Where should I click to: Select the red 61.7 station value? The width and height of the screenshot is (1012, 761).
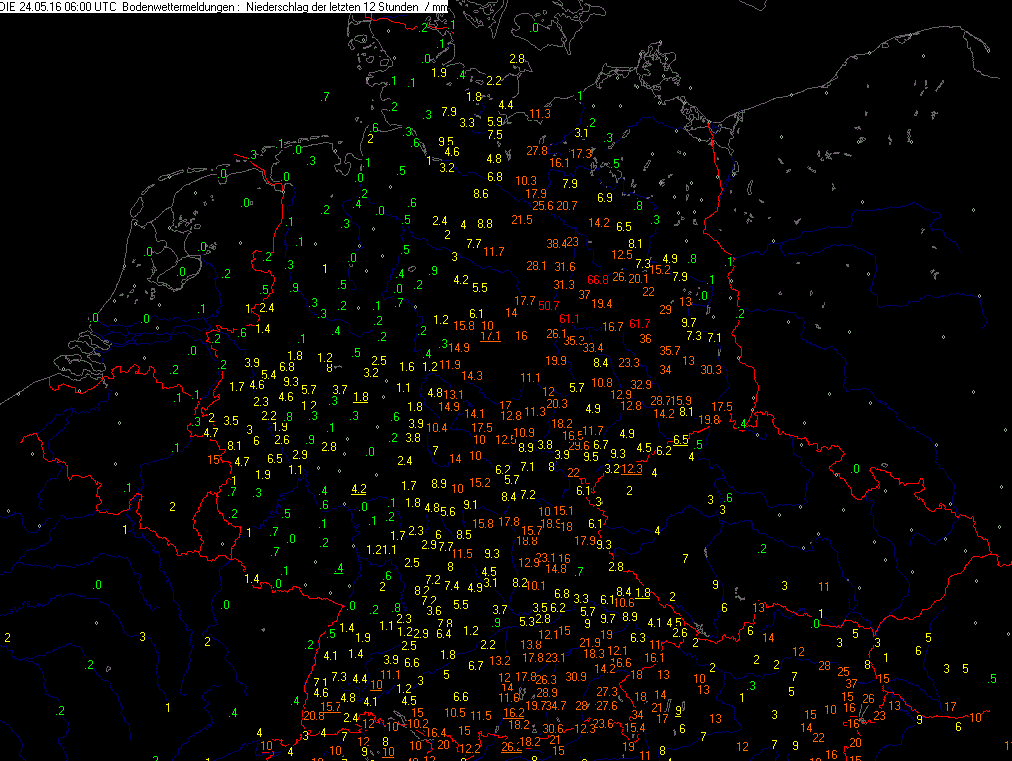click(641, 323)
